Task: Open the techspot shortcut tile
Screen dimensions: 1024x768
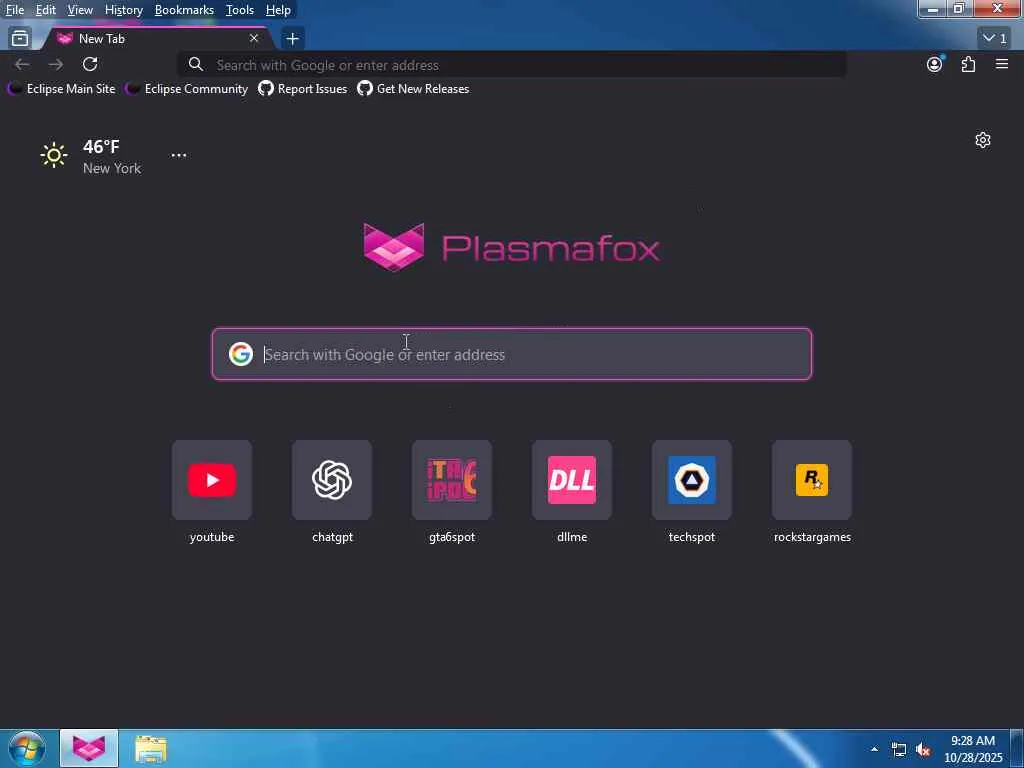Action: click(x=692, y=480)
